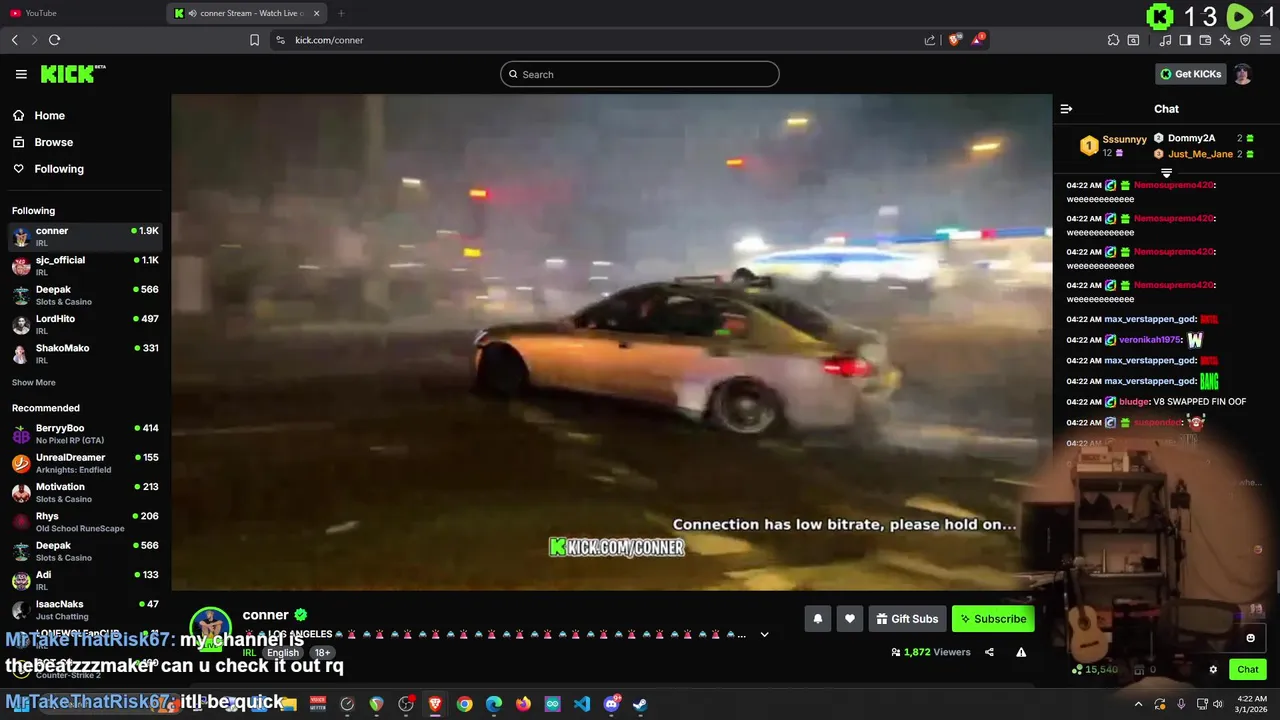Screen dimensions: 1280x720
Task: Open a new browser tab
Action: point(341,13)
